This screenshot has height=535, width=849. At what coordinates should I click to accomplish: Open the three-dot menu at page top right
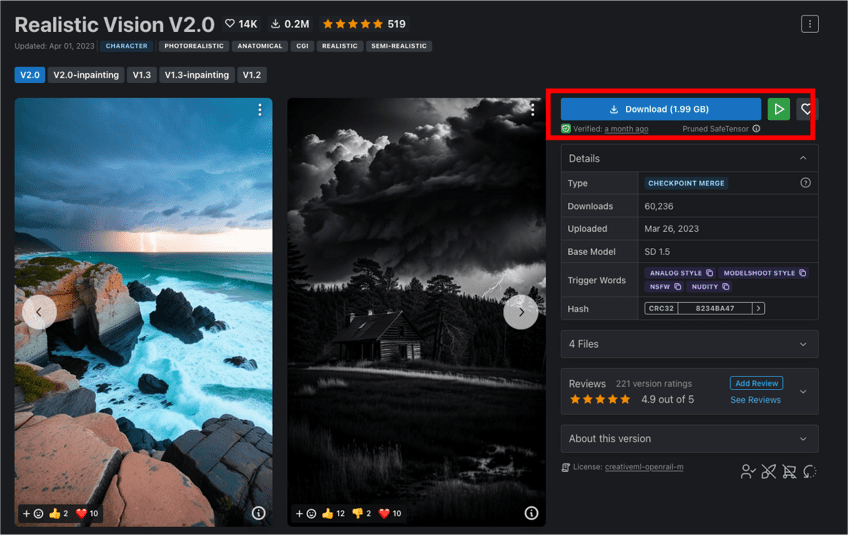pyautogui.click(x=809, y=24)
